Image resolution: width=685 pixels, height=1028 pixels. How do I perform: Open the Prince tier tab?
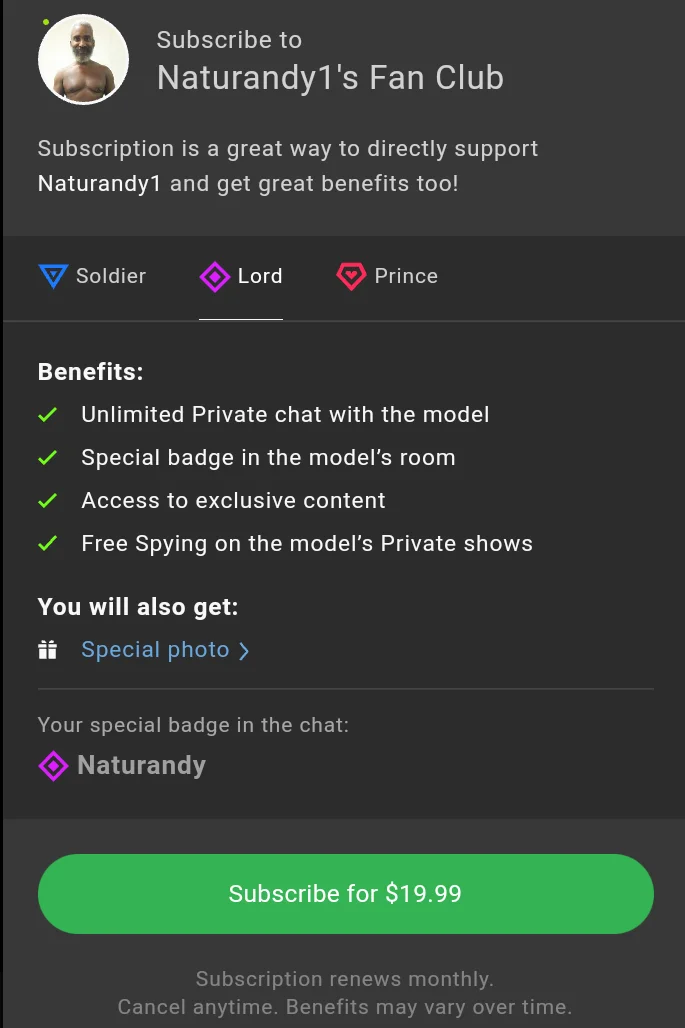[x=406, y=276]
